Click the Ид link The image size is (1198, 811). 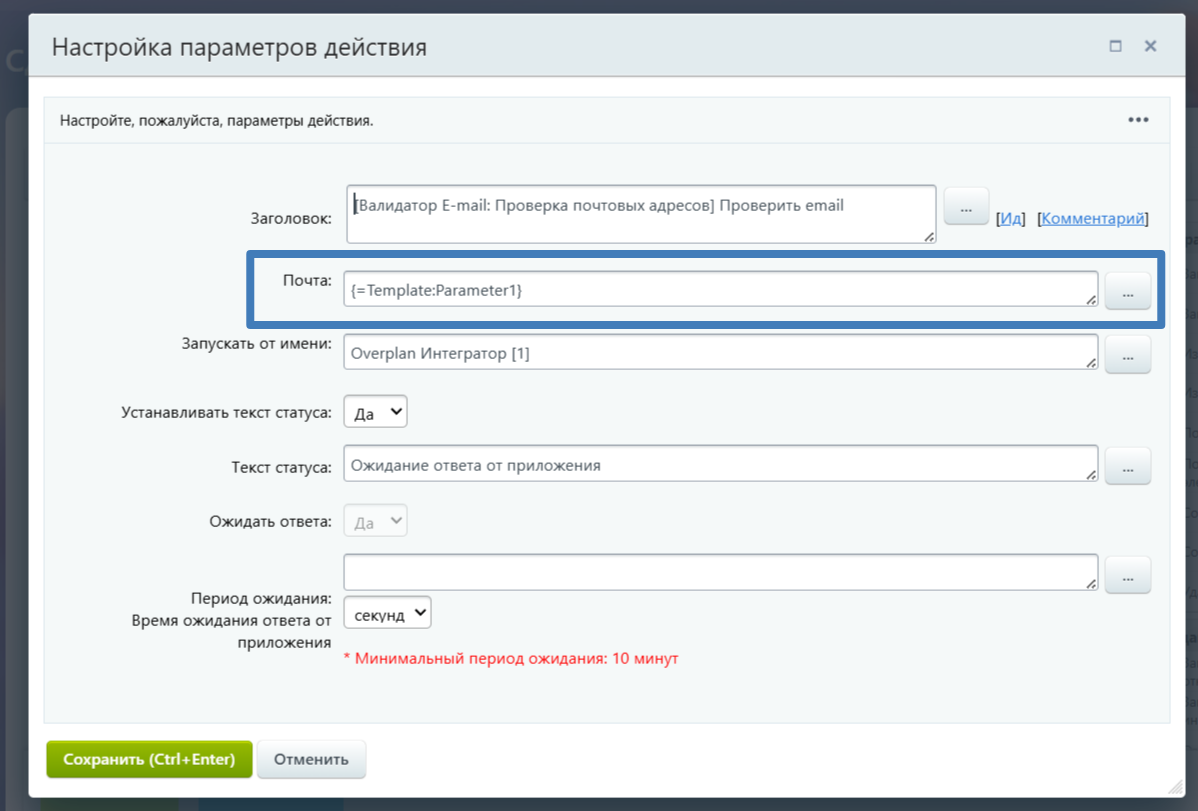[1011, 218]
